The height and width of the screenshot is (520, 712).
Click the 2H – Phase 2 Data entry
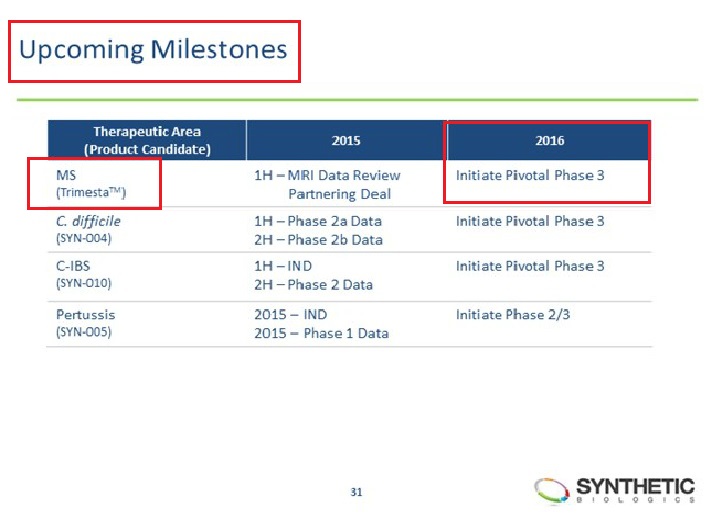pos(313,285)
